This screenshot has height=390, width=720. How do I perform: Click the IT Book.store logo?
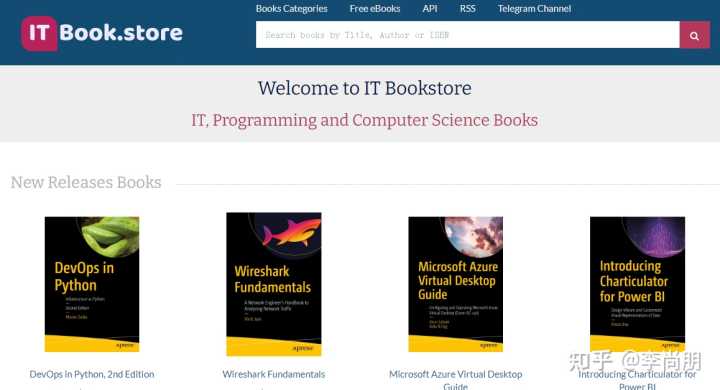click(x=102, y=33)
